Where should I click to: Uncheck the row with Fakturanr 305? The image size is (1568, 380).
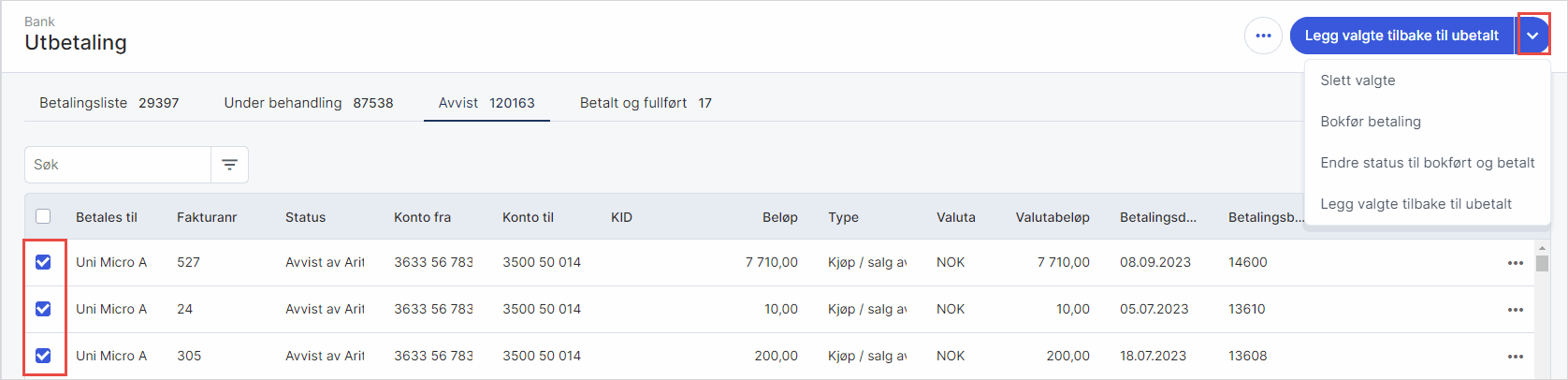click(43, 356)
